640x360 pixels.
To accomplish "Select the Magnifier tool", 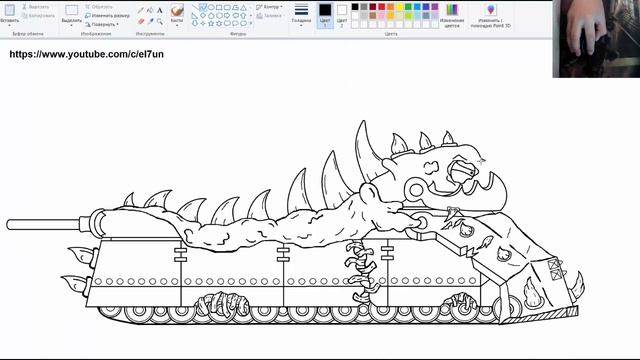I will point(160,21).
